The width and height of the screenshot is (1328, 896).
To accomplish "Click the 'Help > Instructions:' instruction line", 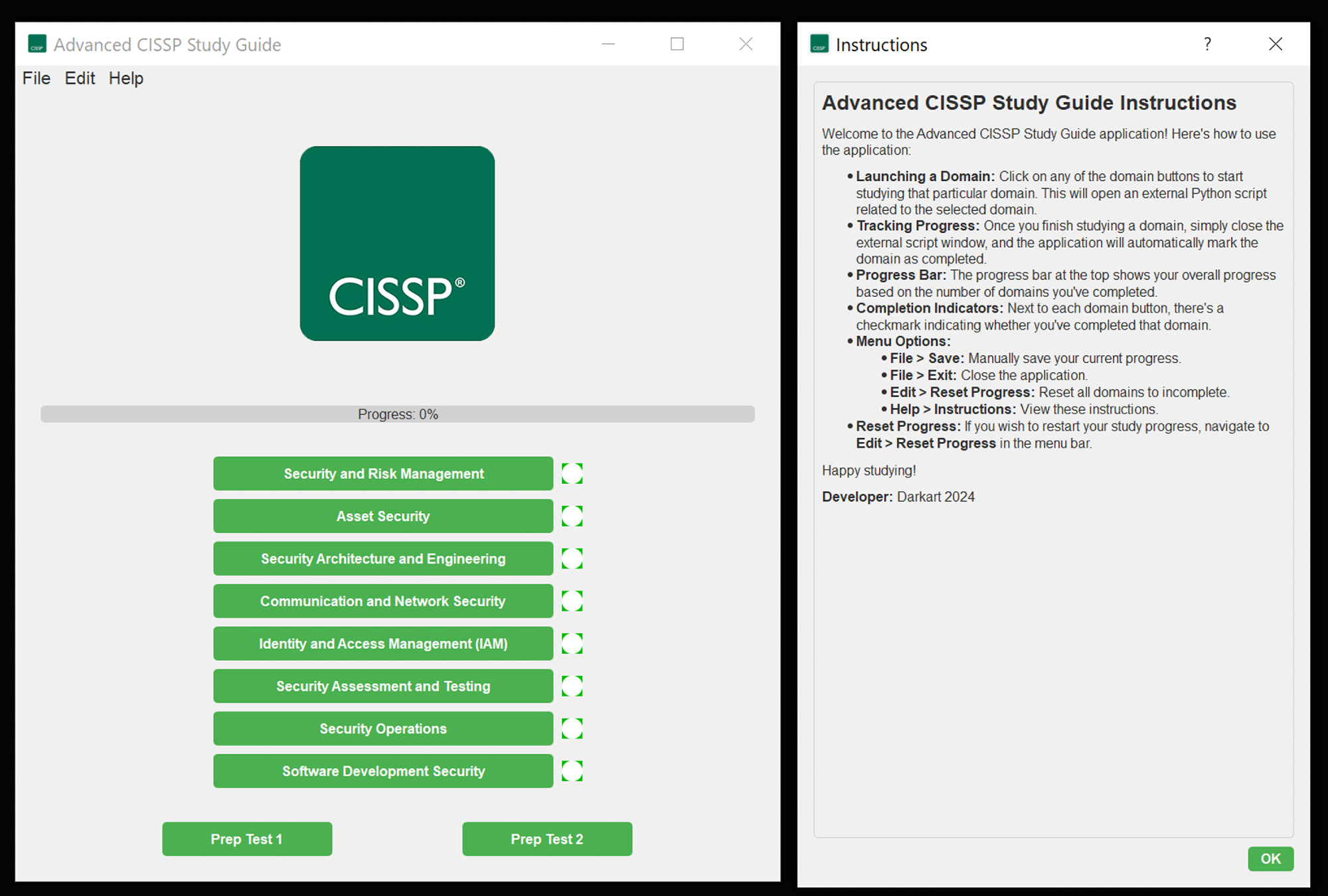I will pos(1024,410).
